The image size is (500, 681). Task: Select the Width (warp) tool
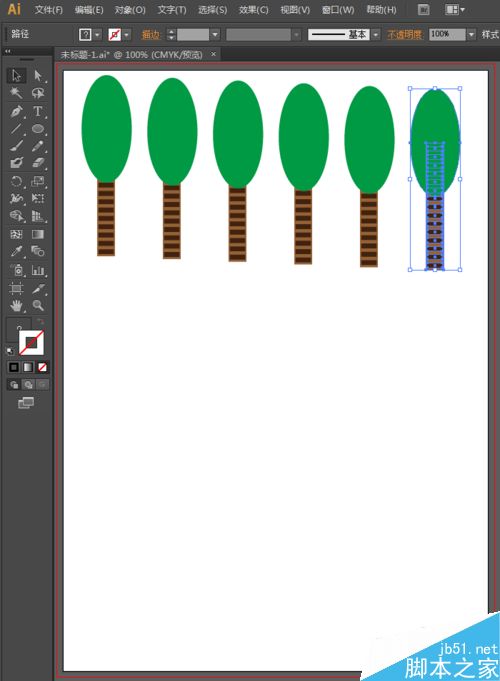(x=17, y=198)
